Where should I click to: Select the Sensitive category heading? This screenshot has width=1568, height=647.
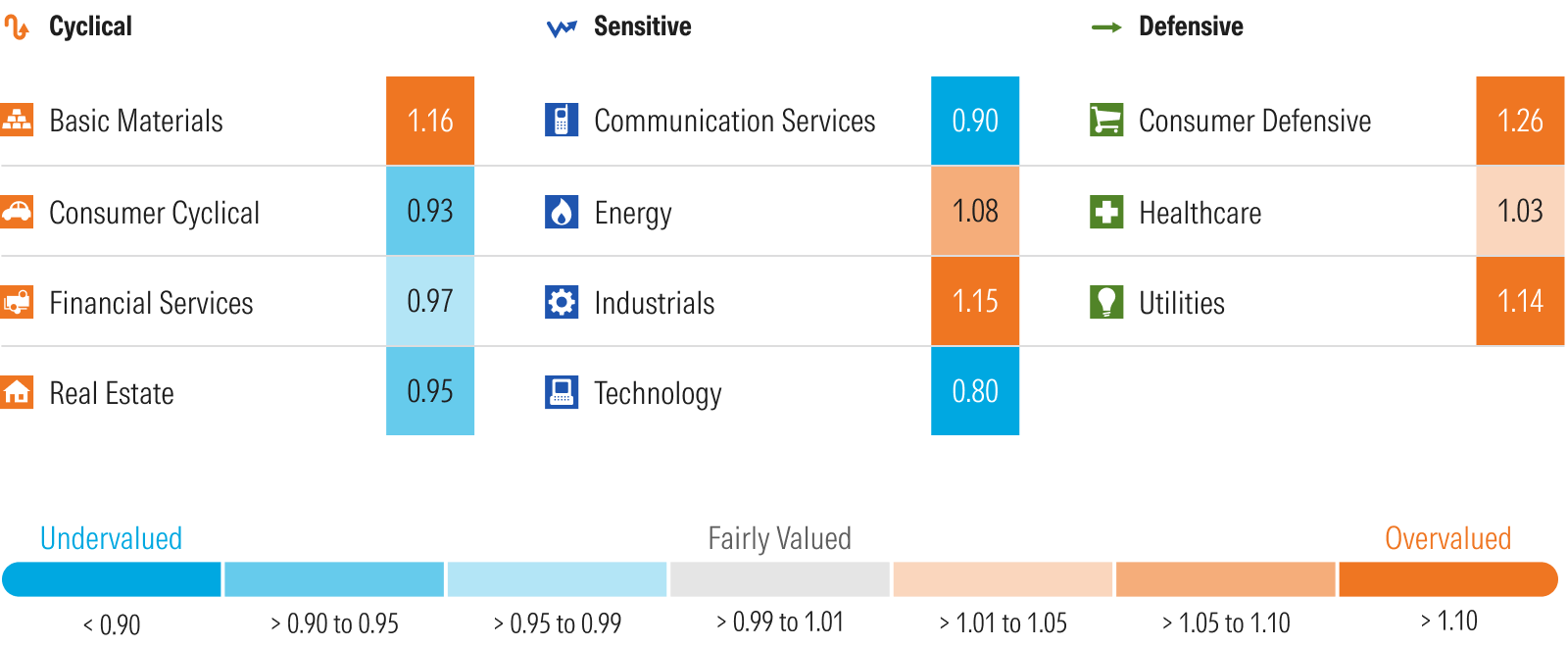[642, 26]
